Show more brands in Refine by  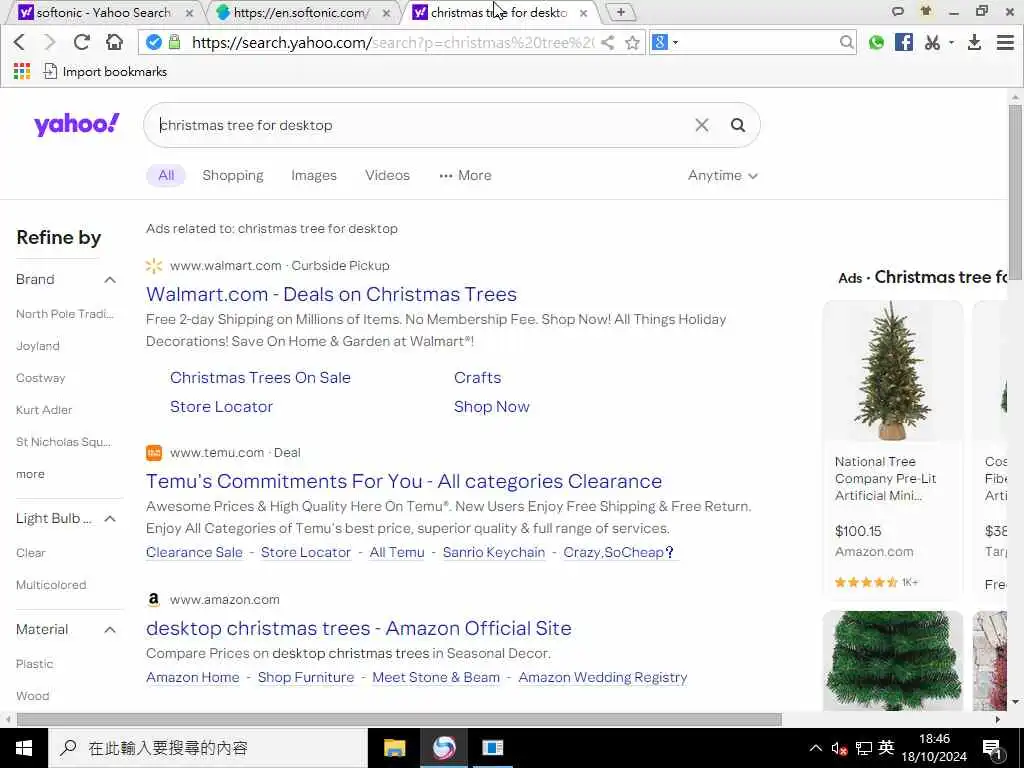30,474
